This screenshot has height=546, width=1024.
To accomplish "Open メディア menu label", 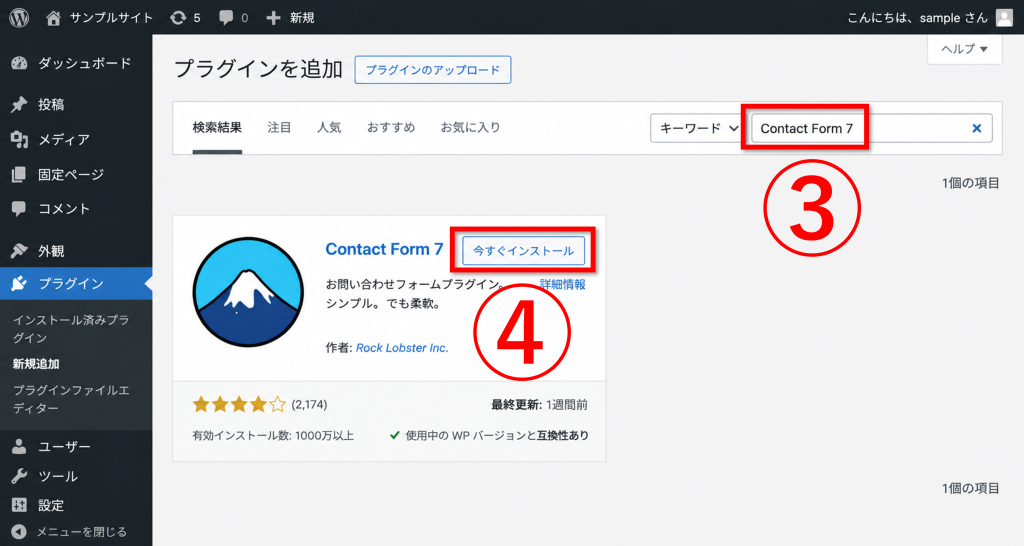I will (64, 139).
